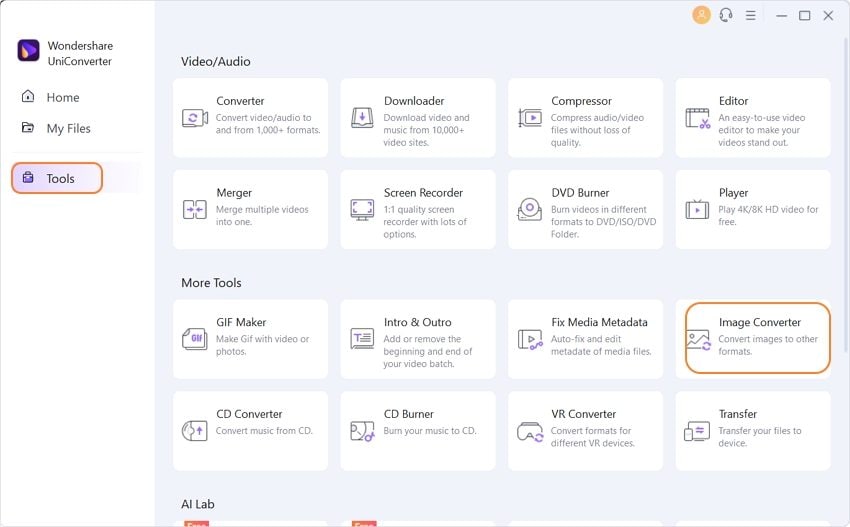Start the Screen Recorder title
The height and width of the screenshot is (527, 850).
pyautogui.click(x=423, y=192)
